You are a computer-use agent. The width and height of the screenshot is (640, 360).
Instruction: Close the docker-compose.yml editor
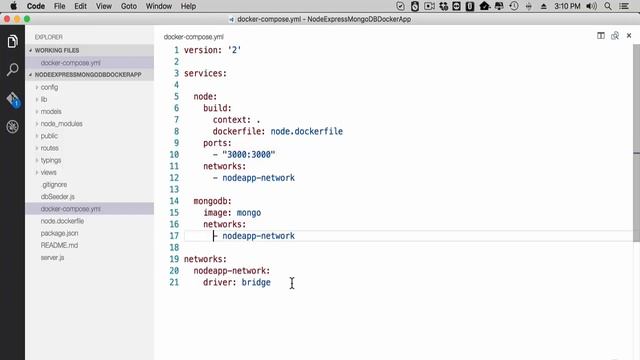(x=629, y=36)
